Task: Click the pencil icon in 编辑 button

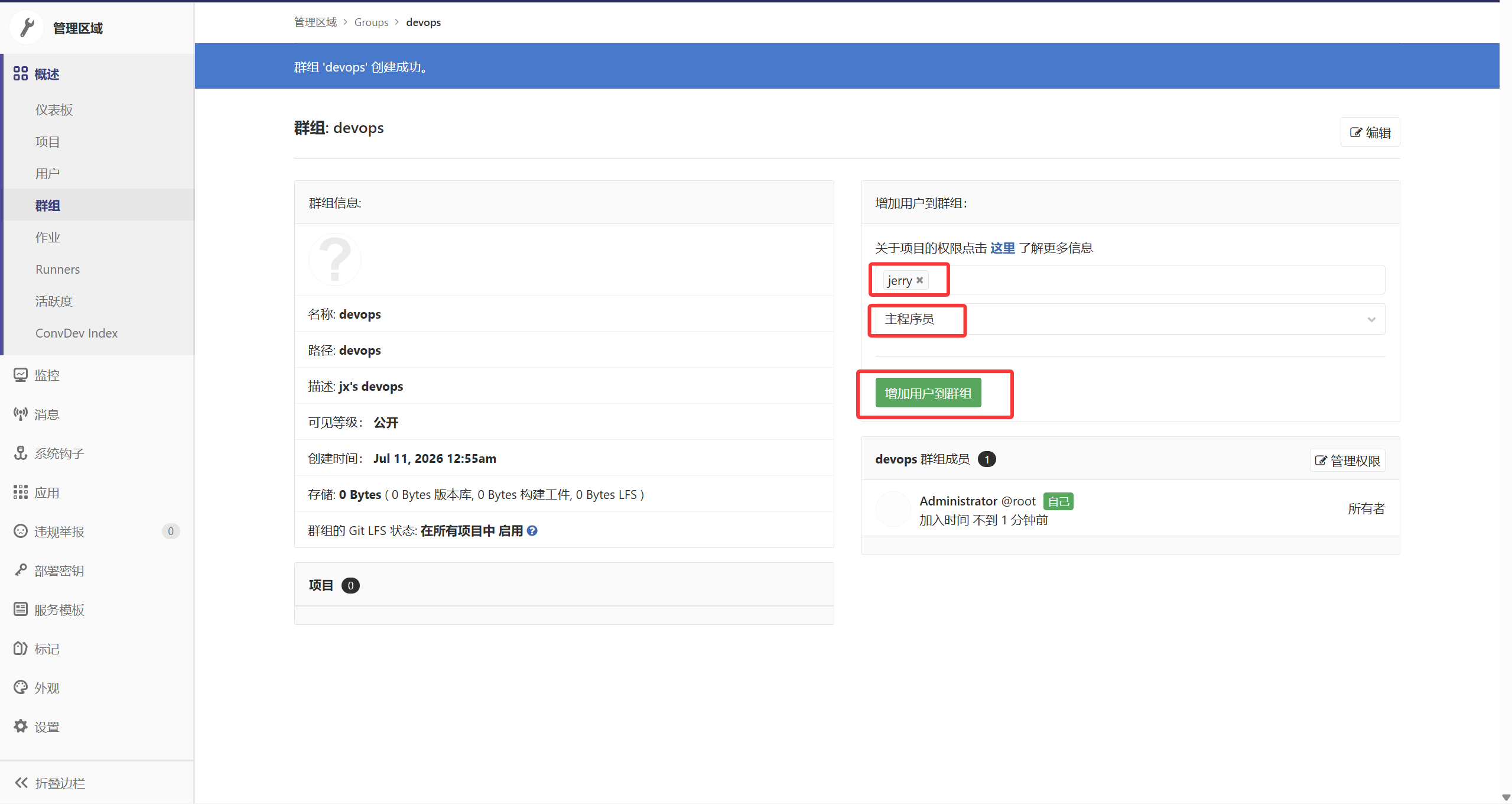Action: point(1356,132)
